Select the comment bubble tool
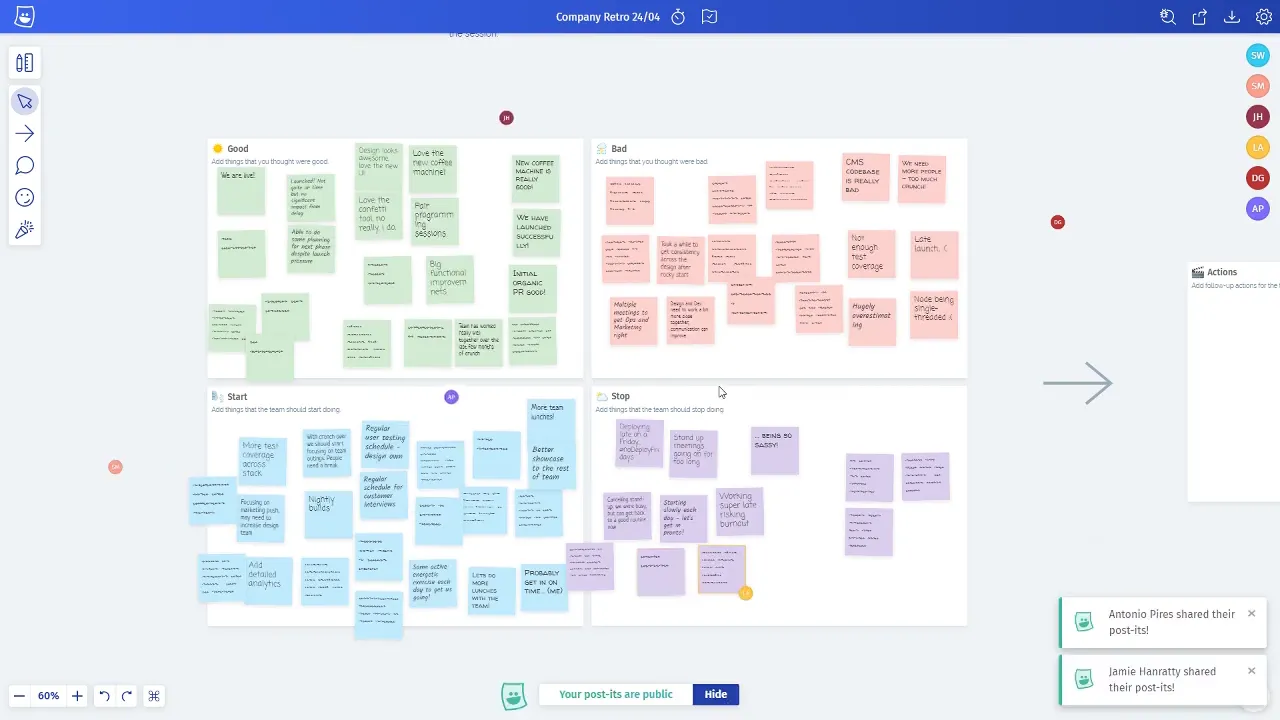Viewport: 1280px width, 720px height. [x=25, y=166]
